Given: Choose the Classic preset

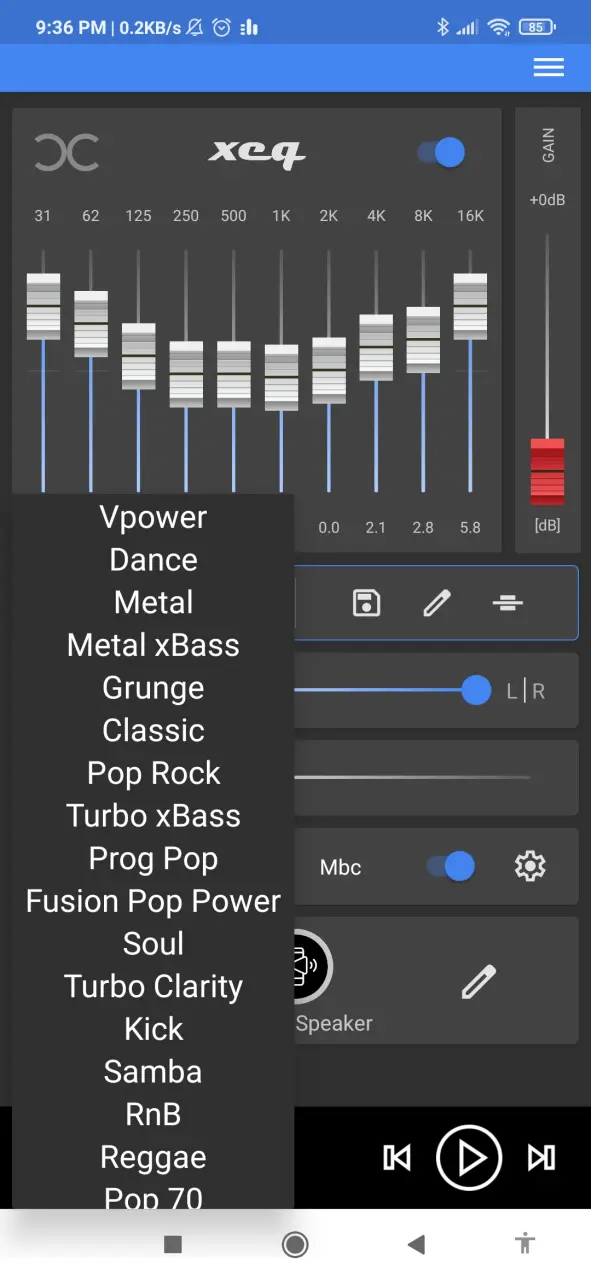Looking at the screenshot, I should pos(153,730).
